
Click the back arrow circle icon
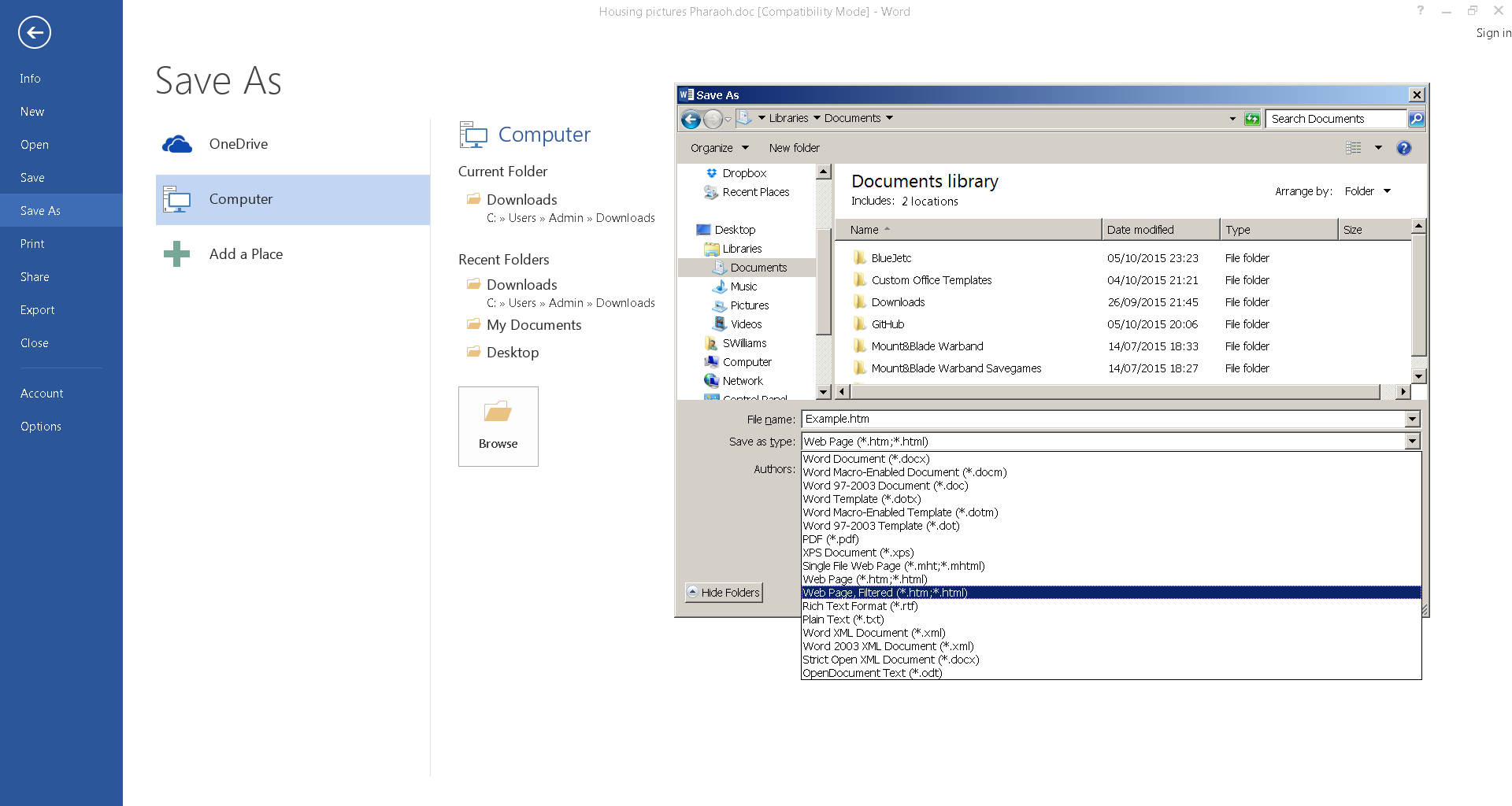tap(35, 32)
